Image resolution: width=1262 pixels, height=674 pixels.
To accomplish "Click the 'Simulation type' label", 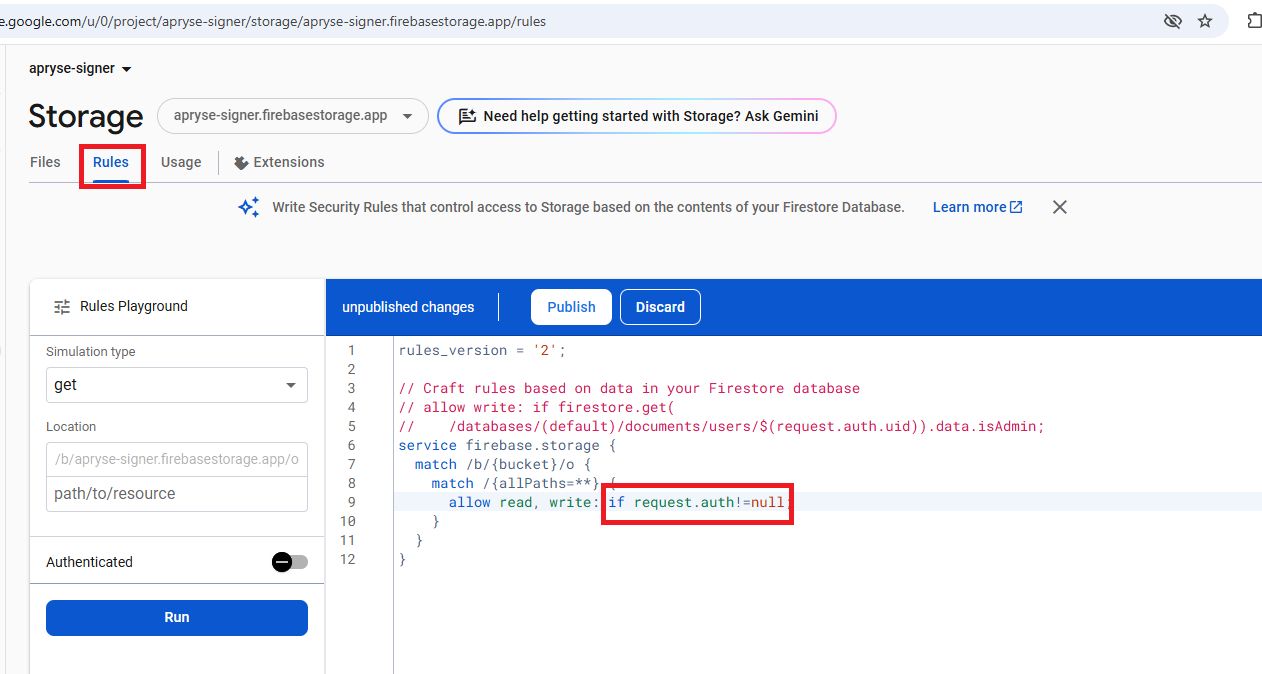I will coord(91,352).
